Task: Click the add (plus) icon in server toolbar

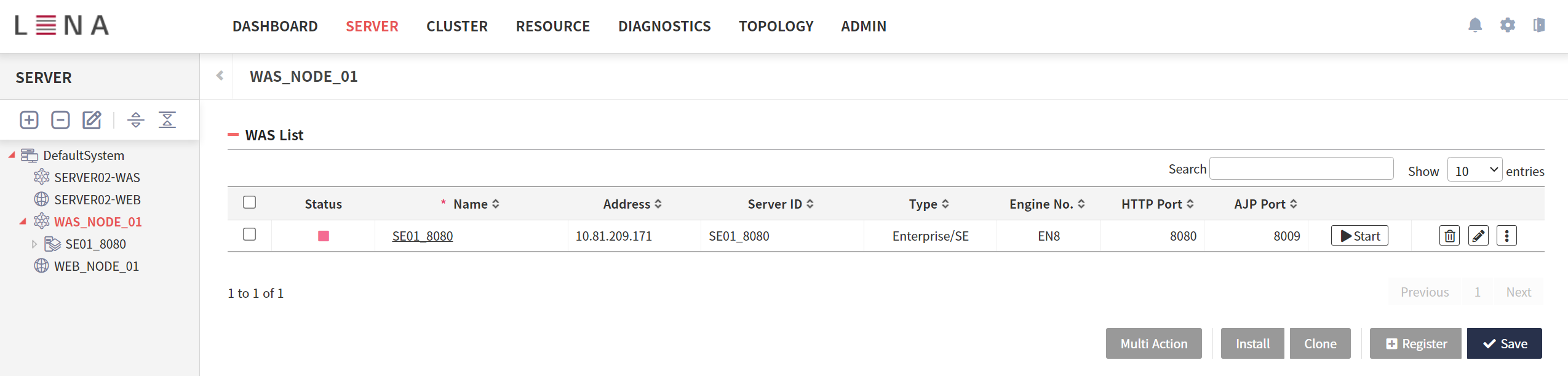Action: tap(29, 119)
